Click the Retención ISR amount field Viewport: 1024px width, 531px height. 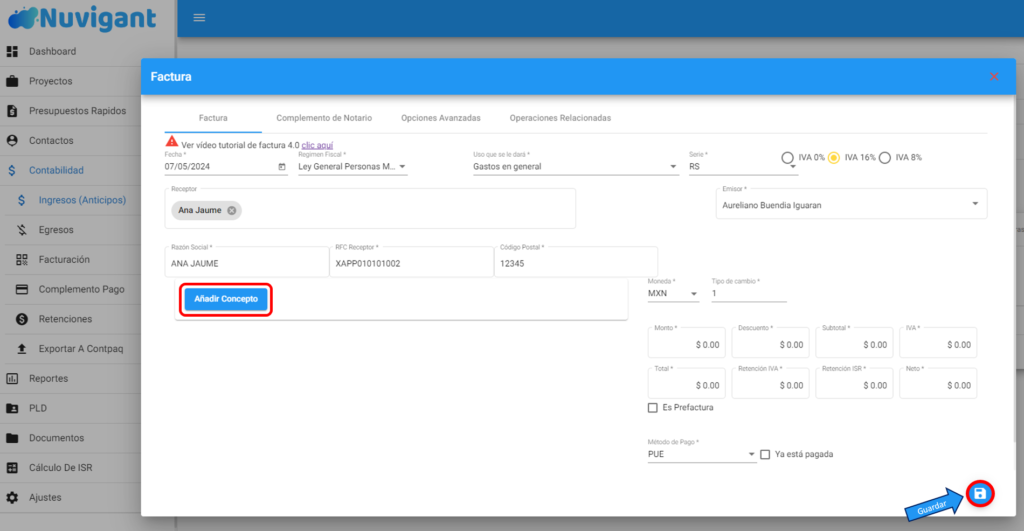tap(854, 383)
